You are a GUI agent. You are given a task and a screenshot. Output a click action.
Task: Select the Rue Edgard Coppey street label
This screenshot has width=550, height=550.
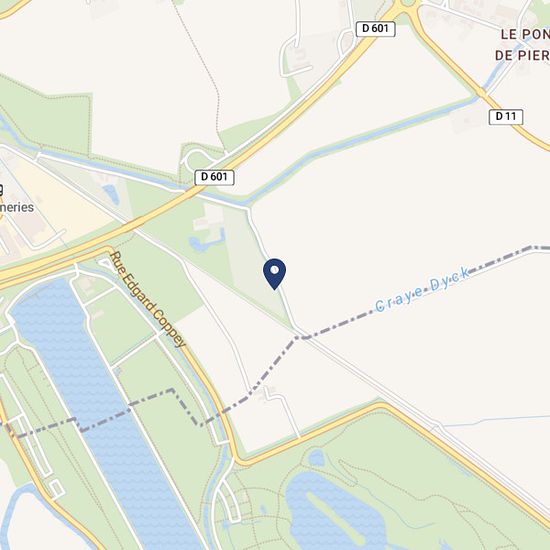(147, 300)
